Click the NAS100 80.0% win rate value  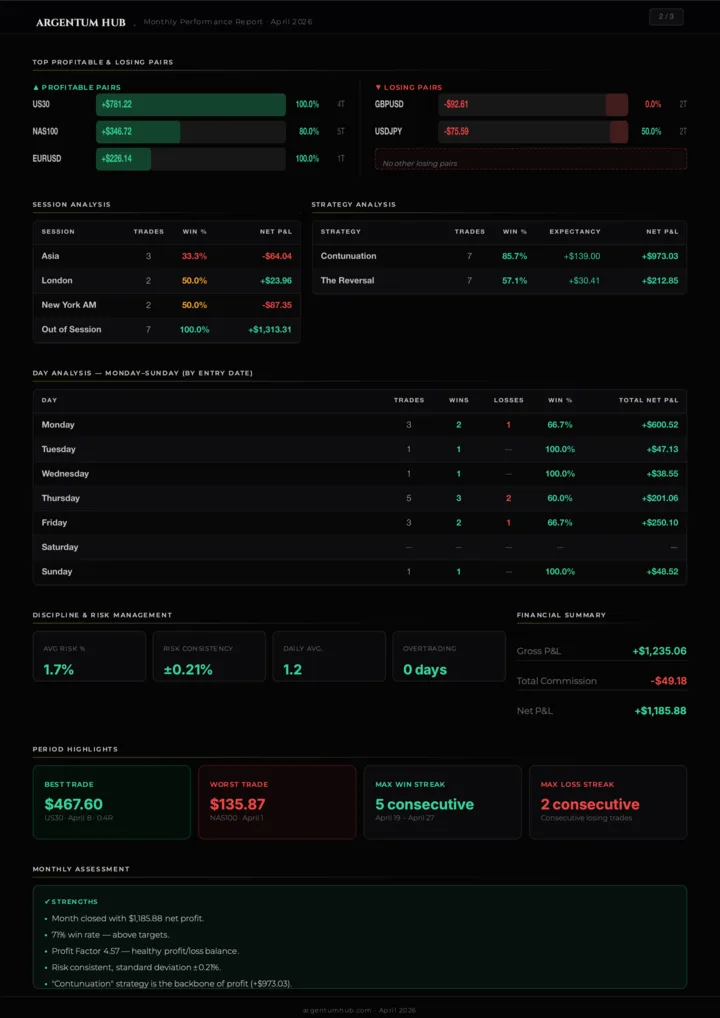coord(308,132)
